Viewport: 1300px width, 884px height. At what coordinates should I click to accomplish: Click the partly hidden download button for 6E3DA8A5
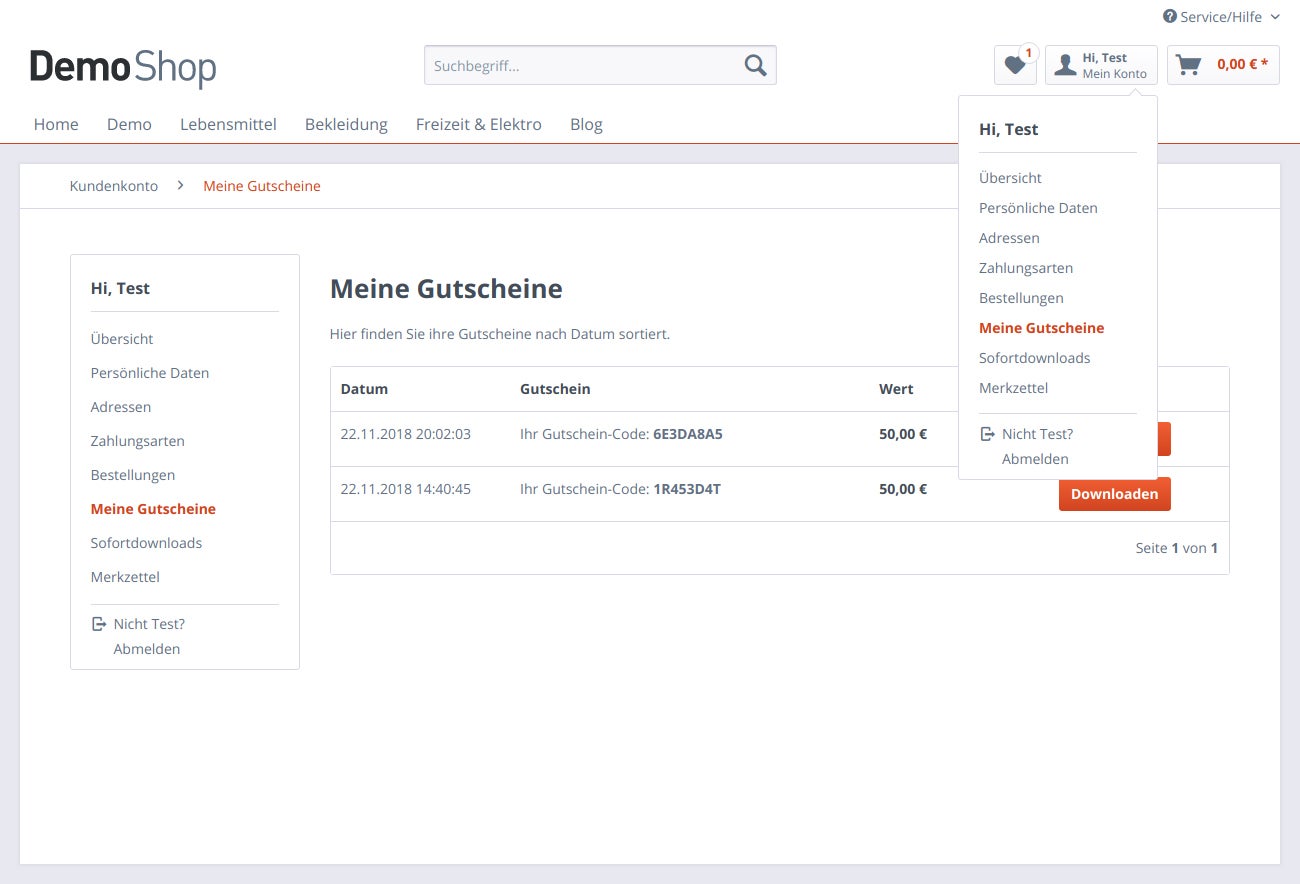click(x=1164, y=439)
